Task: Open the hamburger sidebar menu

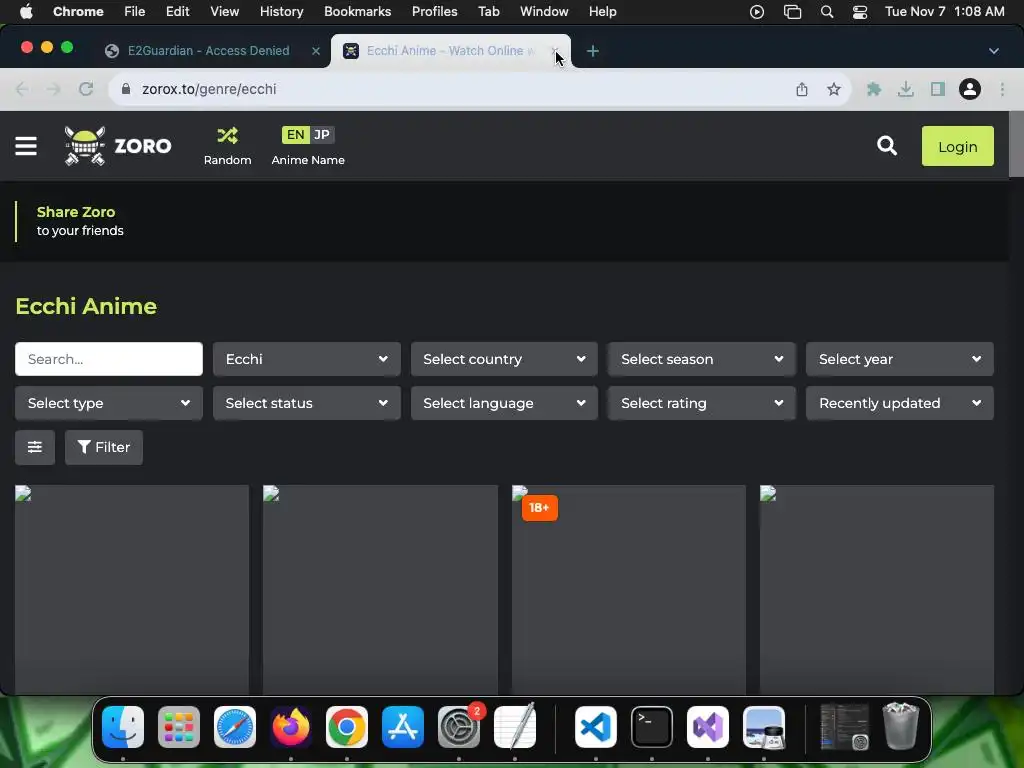Action: tap(26, 146)
